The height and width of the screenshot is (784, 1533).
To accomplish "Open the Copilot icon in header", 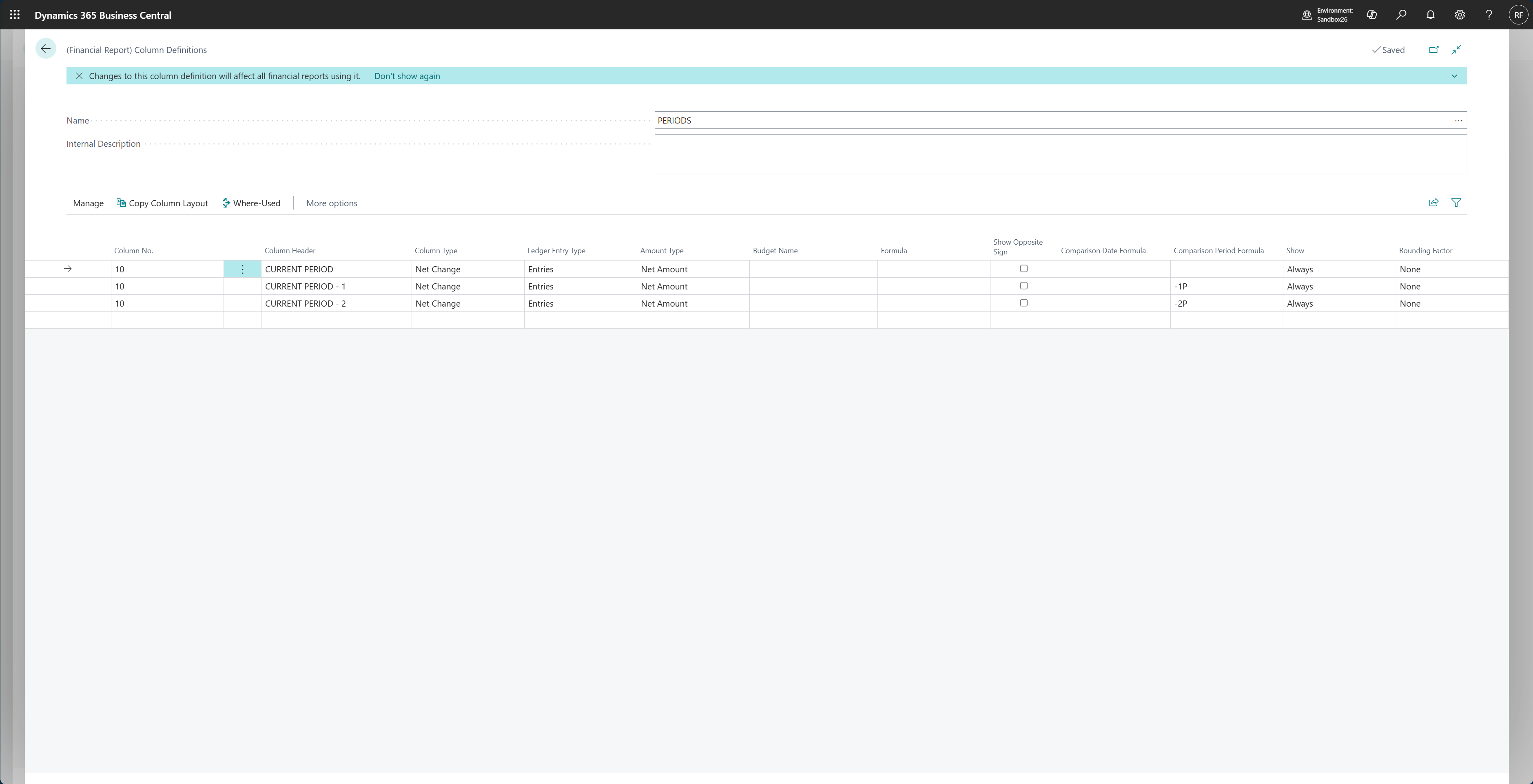I will coord(1372,15).
